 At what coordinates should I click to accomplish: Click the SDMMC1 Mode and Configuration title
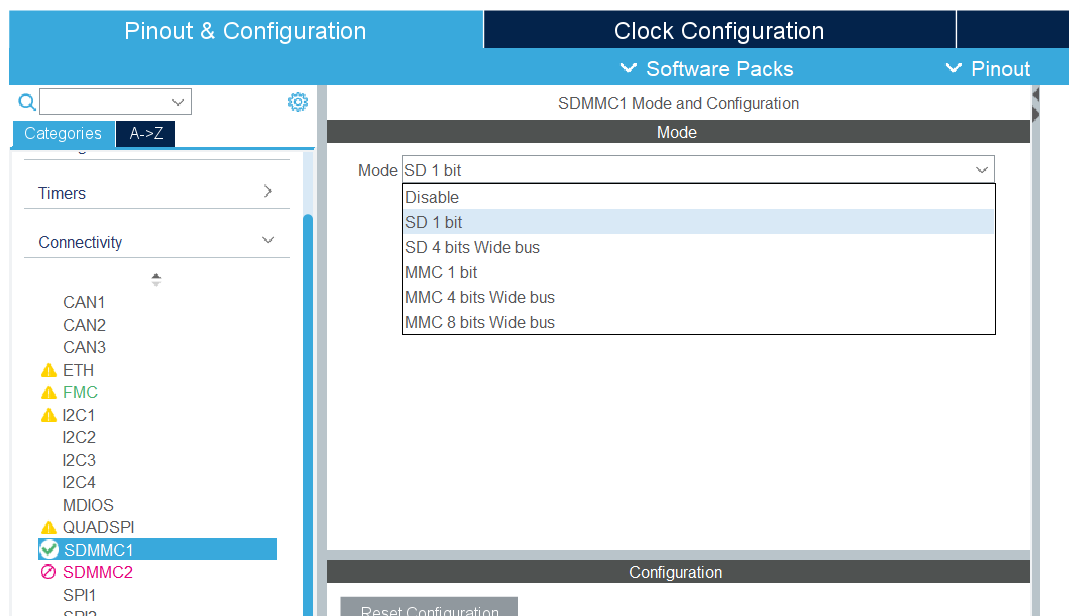click(678, 104)
